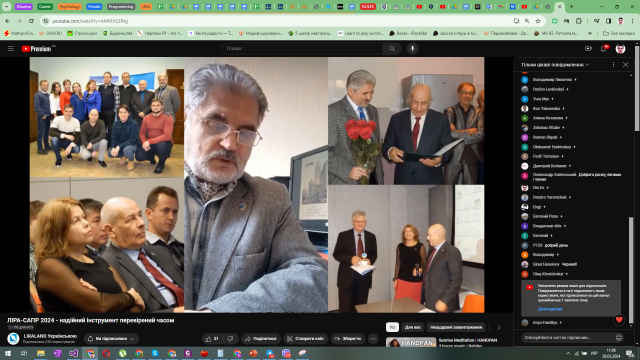Click chat user 'Dmitro Levkivskyi'
This screenshot has width=640, height=360.
548,89
